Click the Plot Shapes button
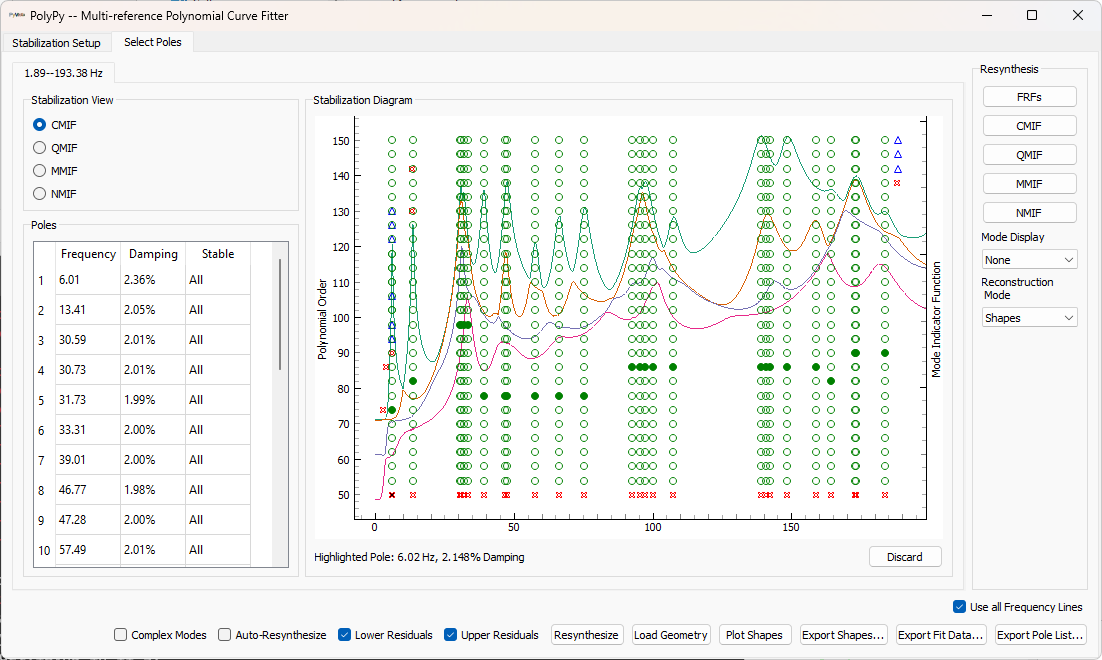1102x660 pixels. (x=754, y=634)
